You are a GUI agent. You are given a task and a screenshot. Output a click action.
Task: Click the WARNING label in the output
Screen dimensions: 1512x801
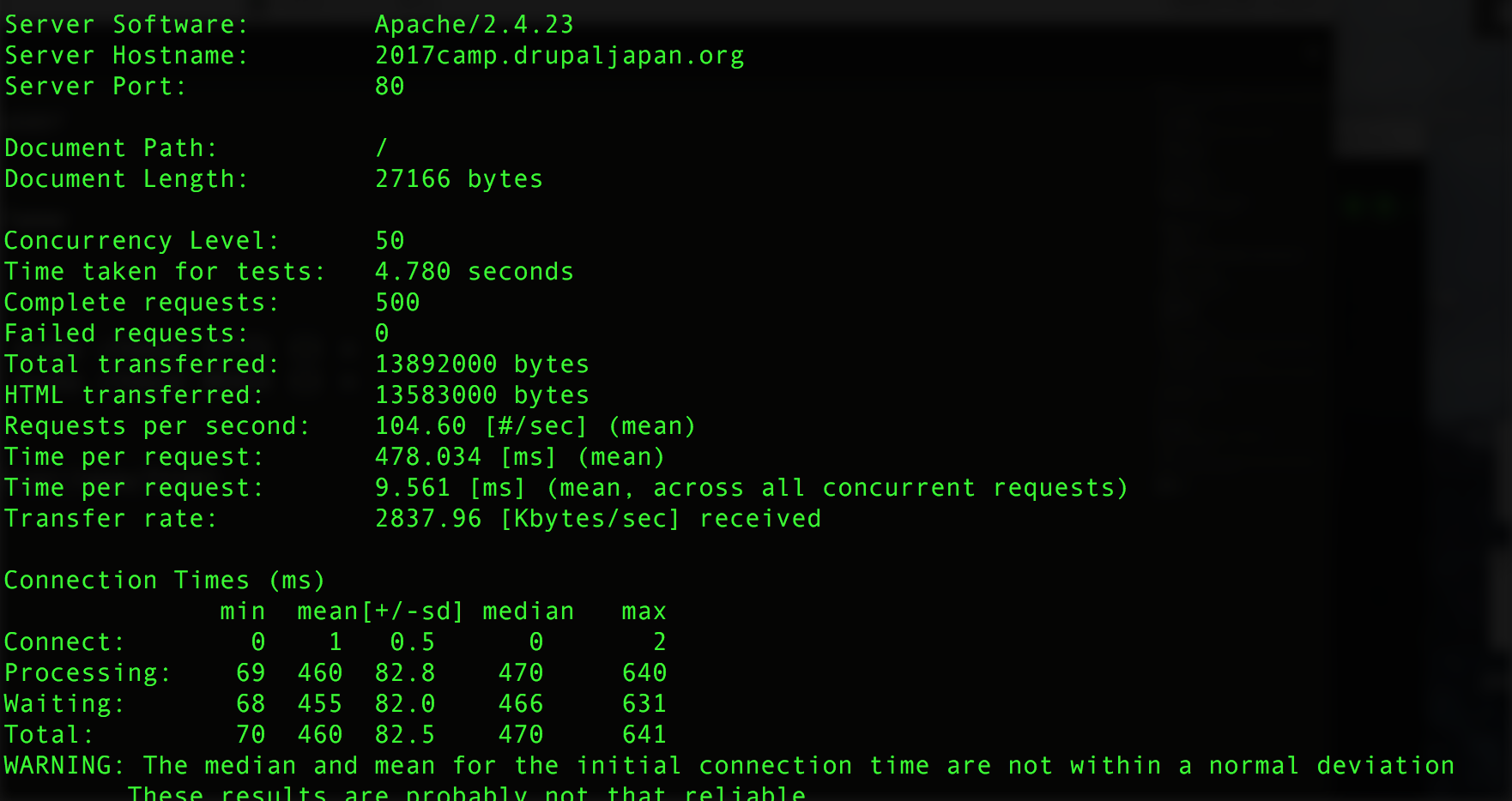tap(64, 766)
